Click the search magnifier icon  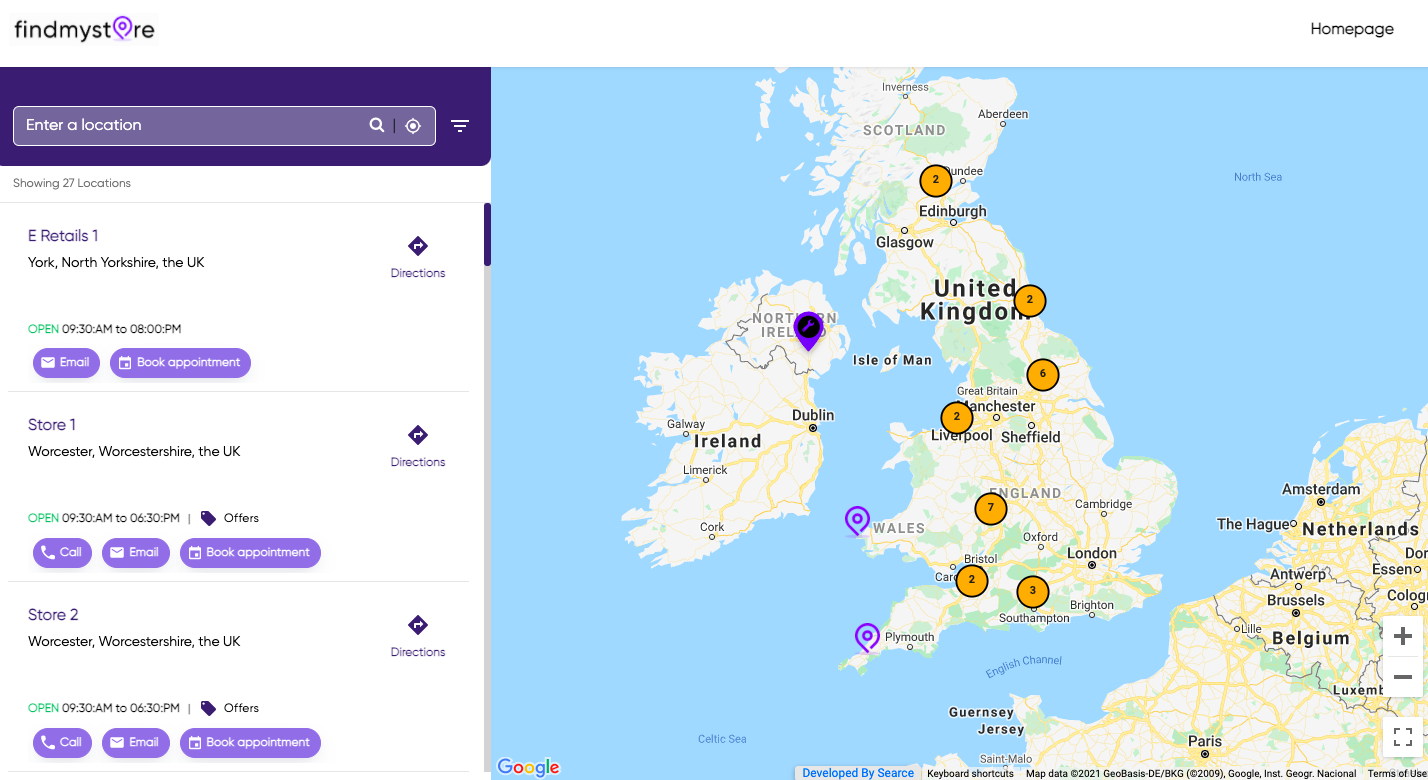click(377, 125)
